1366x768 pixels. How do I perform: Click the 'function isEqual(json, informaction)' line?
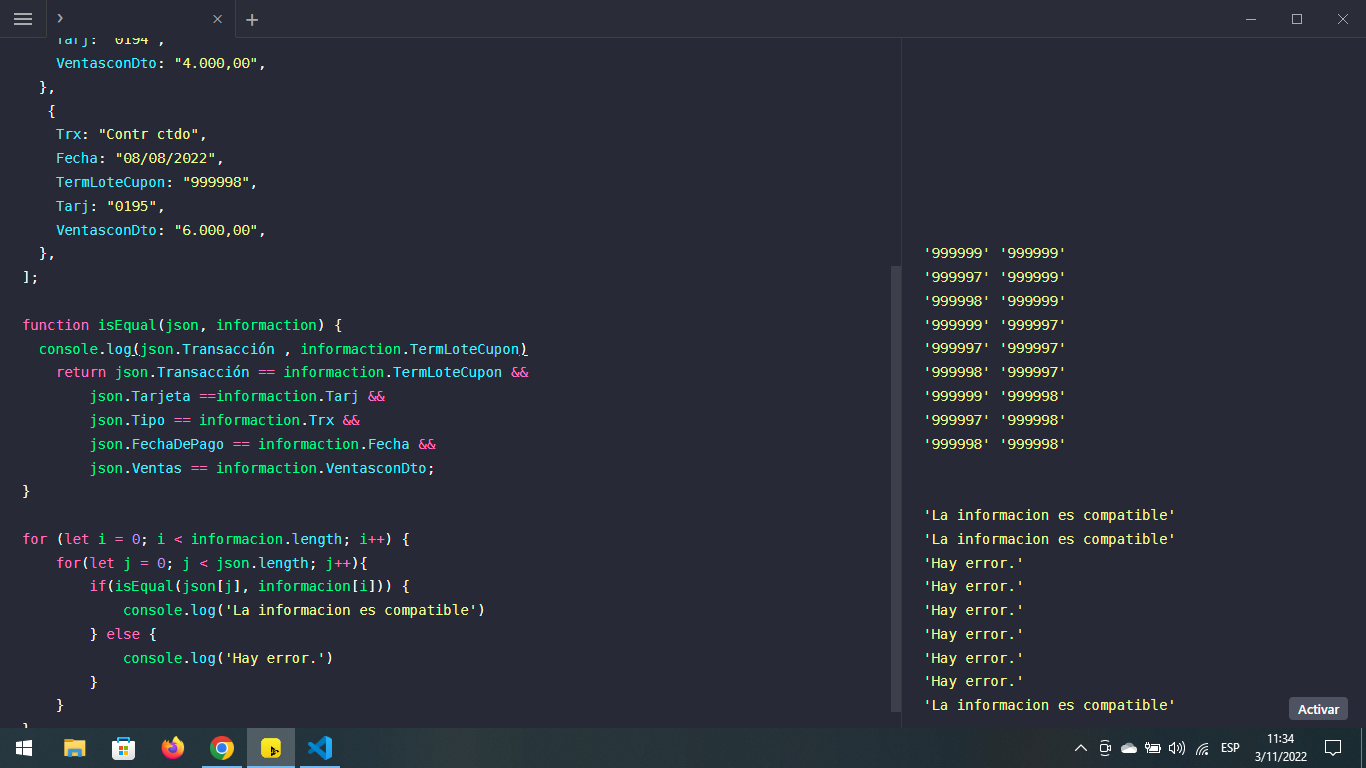[182, 325]
